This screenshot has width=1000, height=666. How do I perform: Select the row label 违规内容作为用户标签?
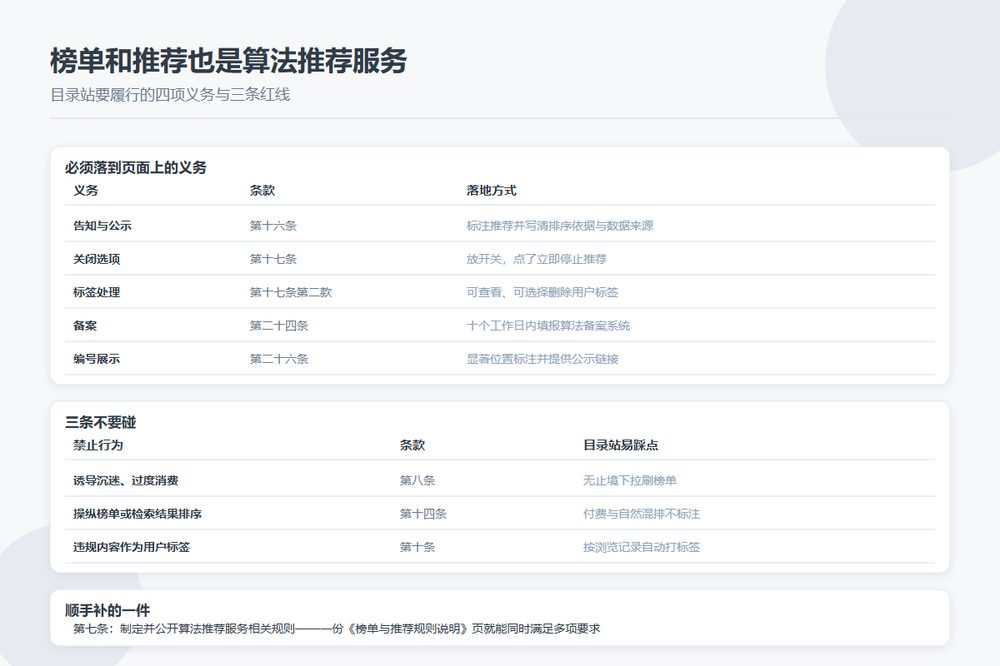click(131, 547)
